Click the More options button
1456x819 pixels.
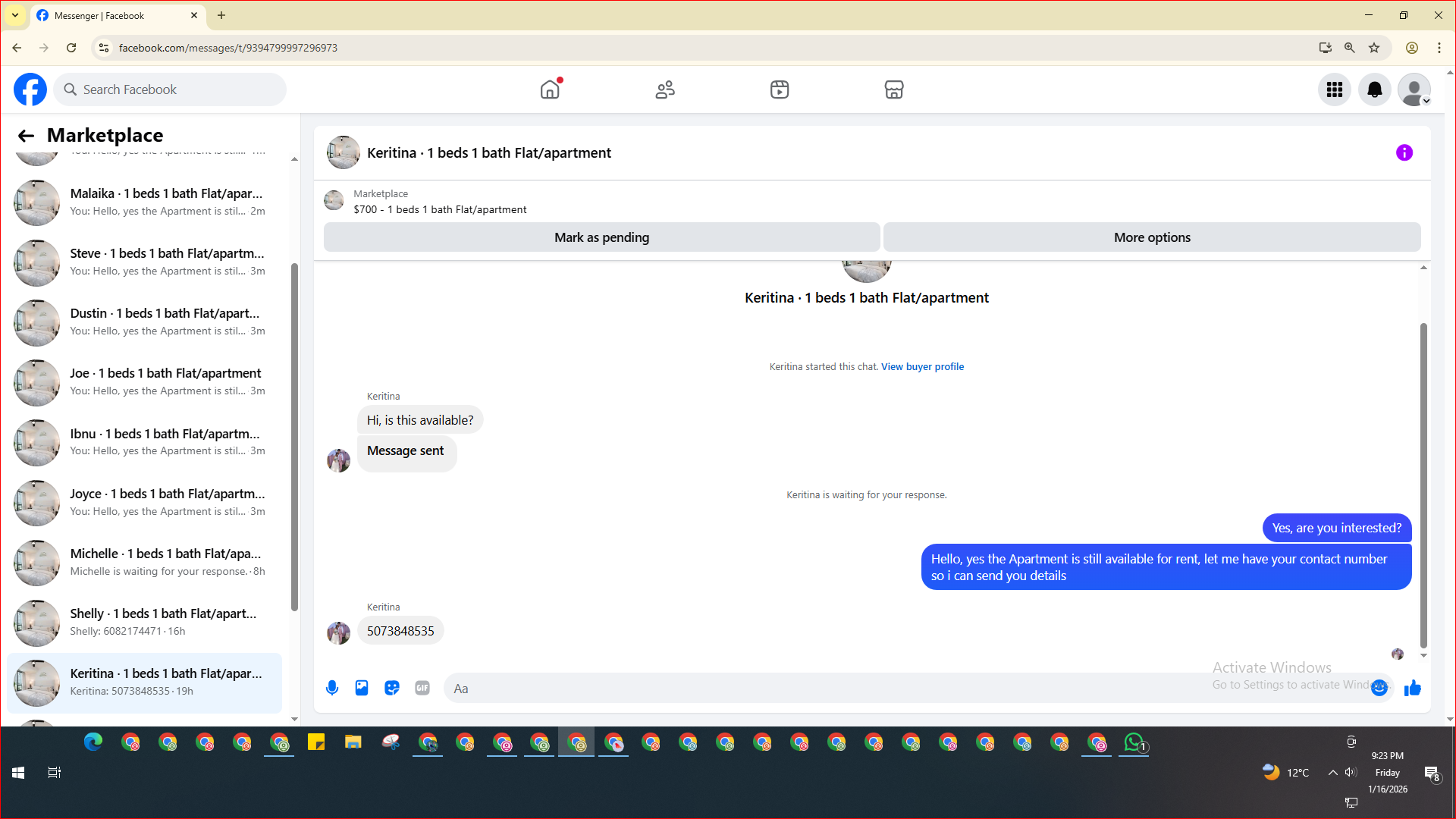tap(1152, 237)
